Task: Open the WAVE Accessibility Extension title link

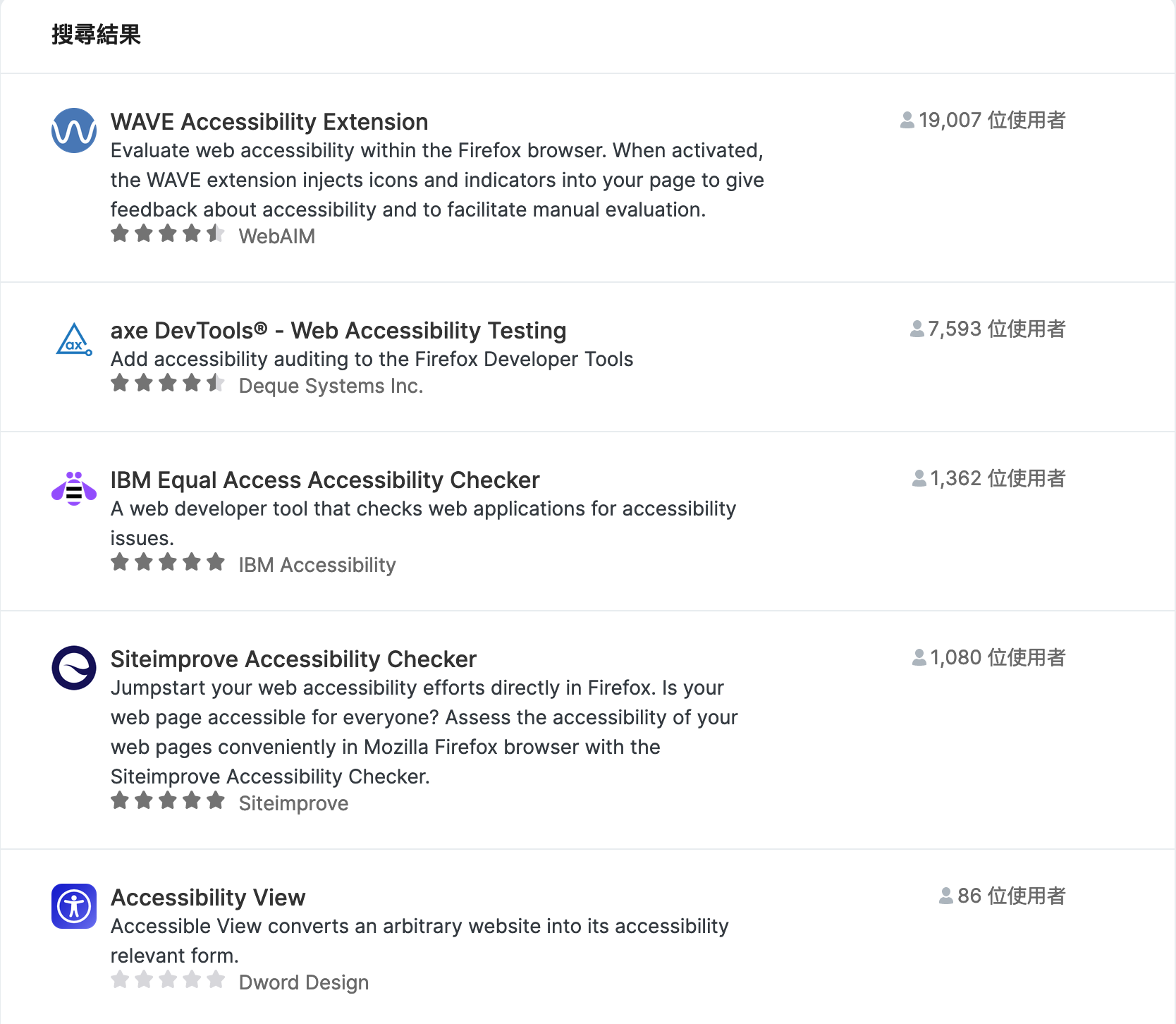Action: [x=269, y=121]
